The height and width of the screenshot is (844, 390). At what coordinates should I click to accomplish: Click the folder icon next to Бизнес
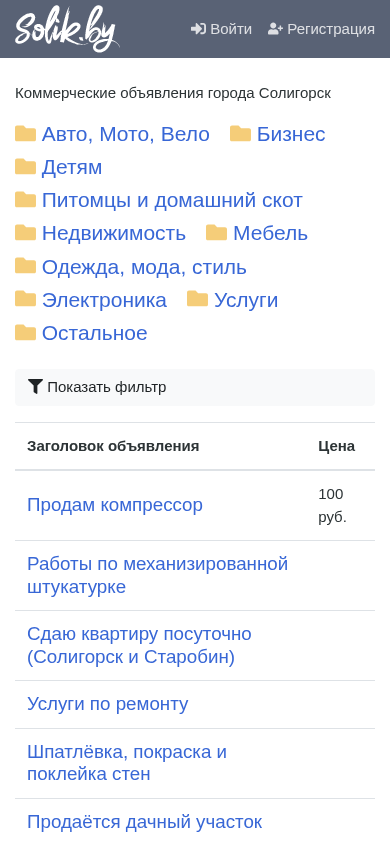[240, 133]
